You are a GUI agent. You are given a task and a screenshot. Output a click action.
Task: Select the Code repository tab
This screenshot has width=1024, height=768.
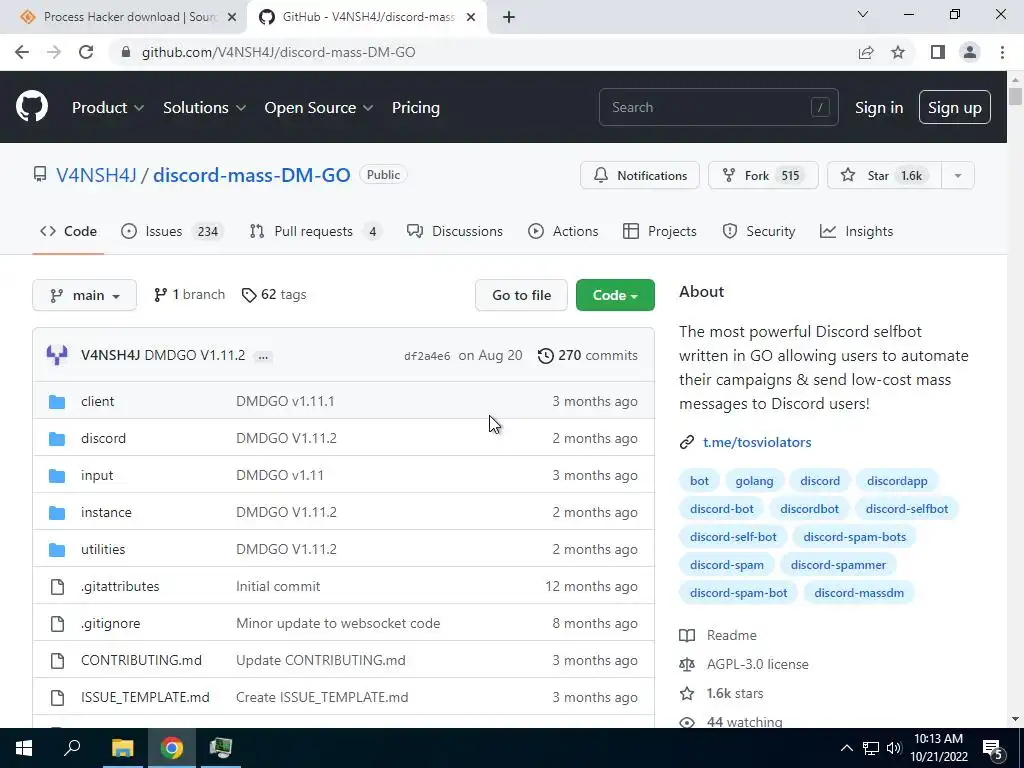click(x=68, y=231)
